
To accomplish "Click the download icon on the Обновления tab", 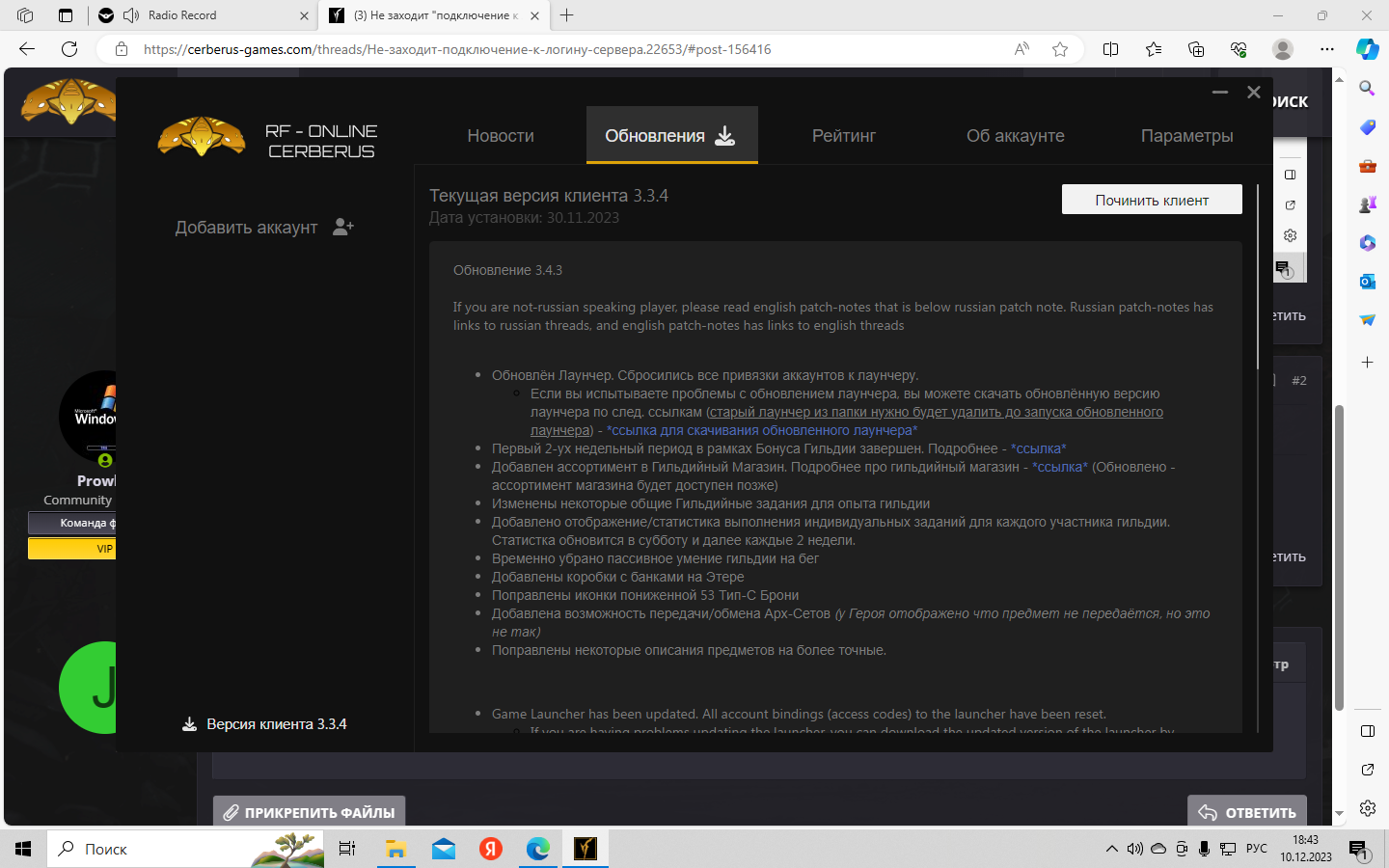I will (x=725, y=136).
